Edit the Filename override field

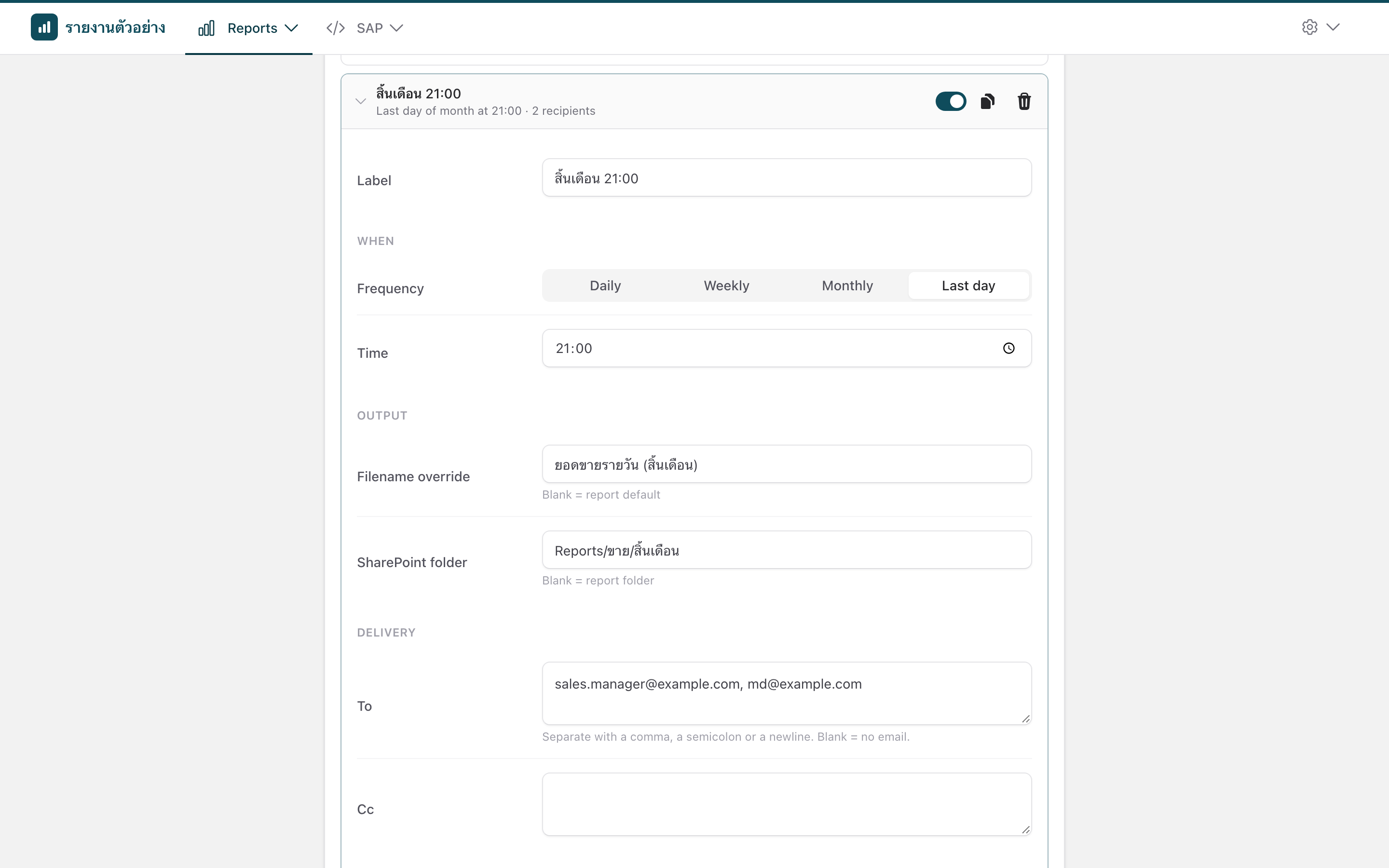[x=786, y=464]
